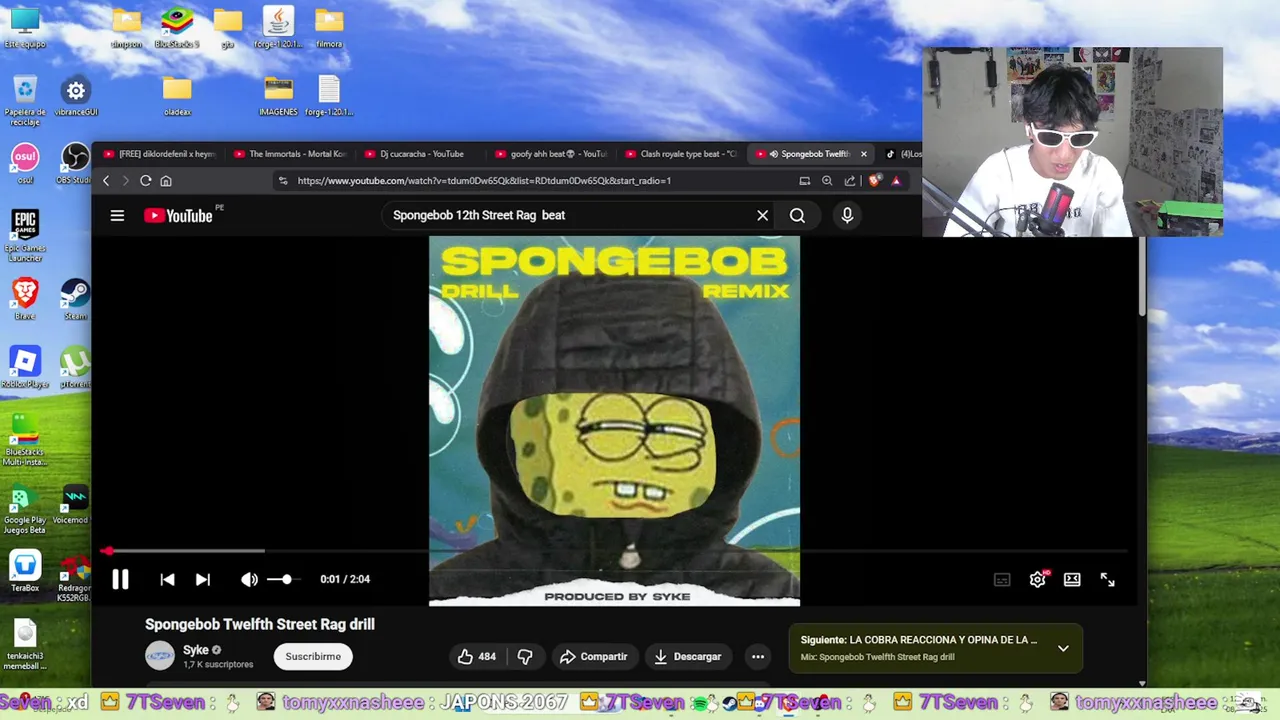Screen dimensions: 1280x720
Task: Select the vibranceGUI desktop icon
Action: point(76,97)
